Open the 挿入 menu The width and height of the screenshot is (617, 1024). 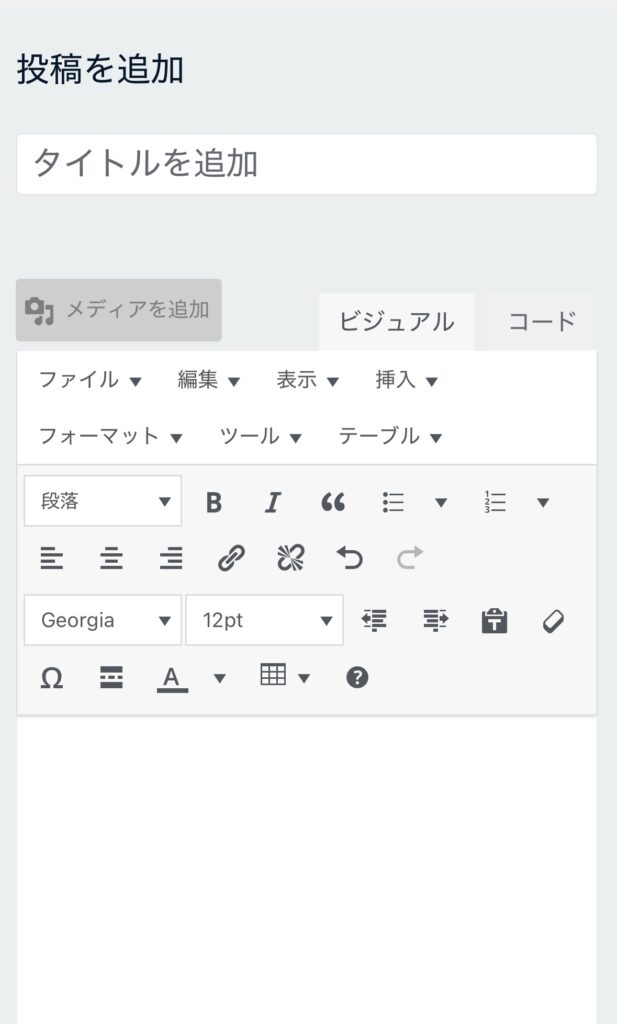(406, 380)
